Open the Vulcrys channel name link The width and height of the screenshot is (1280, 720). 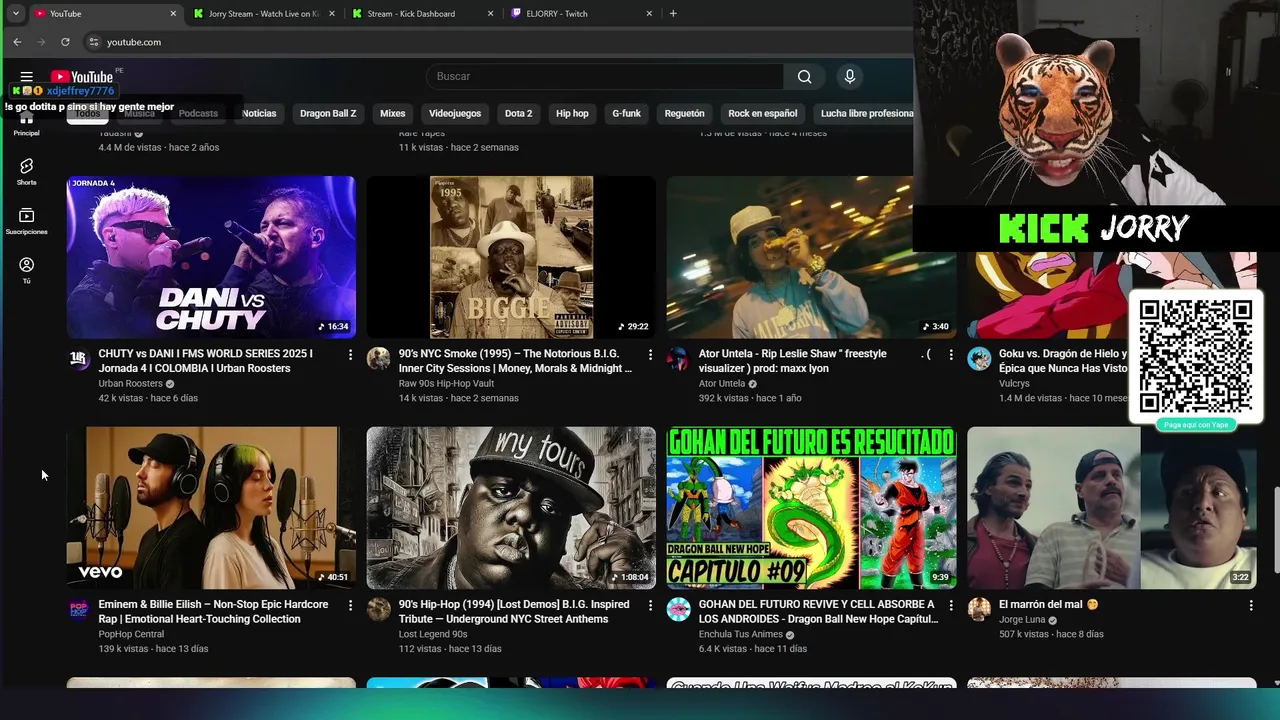pyautogui.click(x=1014, y=384)
